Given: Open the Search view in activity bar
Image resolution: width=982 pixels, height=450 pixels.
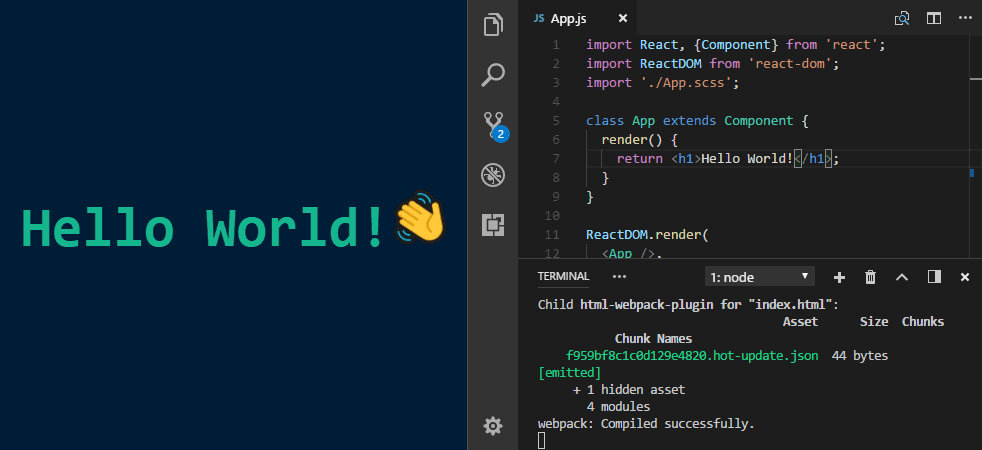Looking at the screenshot, I should [x=493, y=74].
